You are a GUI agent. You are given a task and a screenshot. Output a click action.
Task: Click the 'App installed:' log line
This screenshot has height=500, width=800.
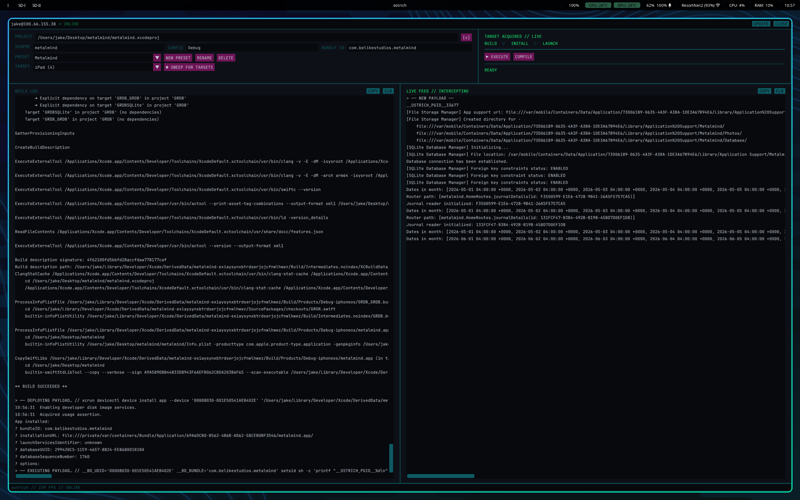[x=32, y=421]
